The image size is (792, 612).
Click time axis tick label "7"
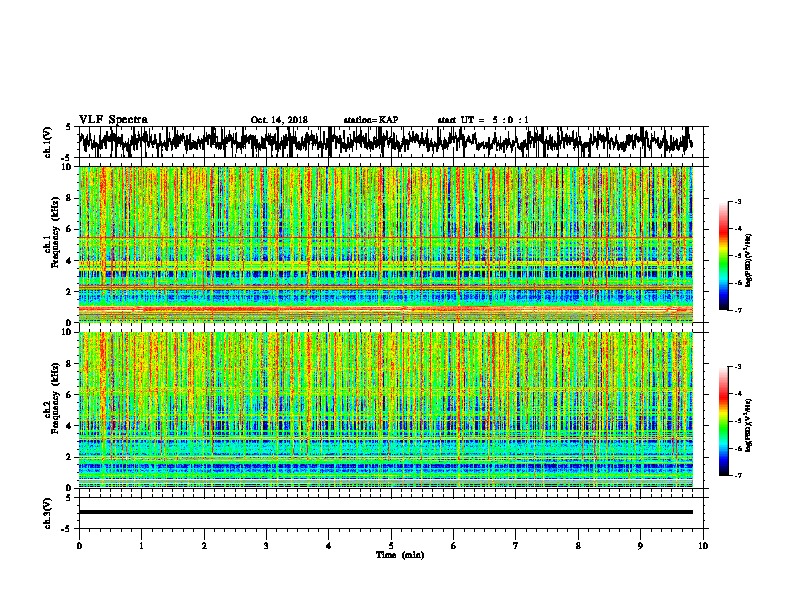click(516, 546)
